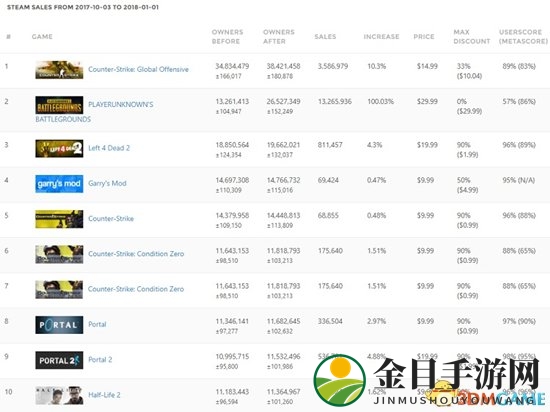Select owners after value 11,364,967
550x412 pixels.
tap(283, 392)
